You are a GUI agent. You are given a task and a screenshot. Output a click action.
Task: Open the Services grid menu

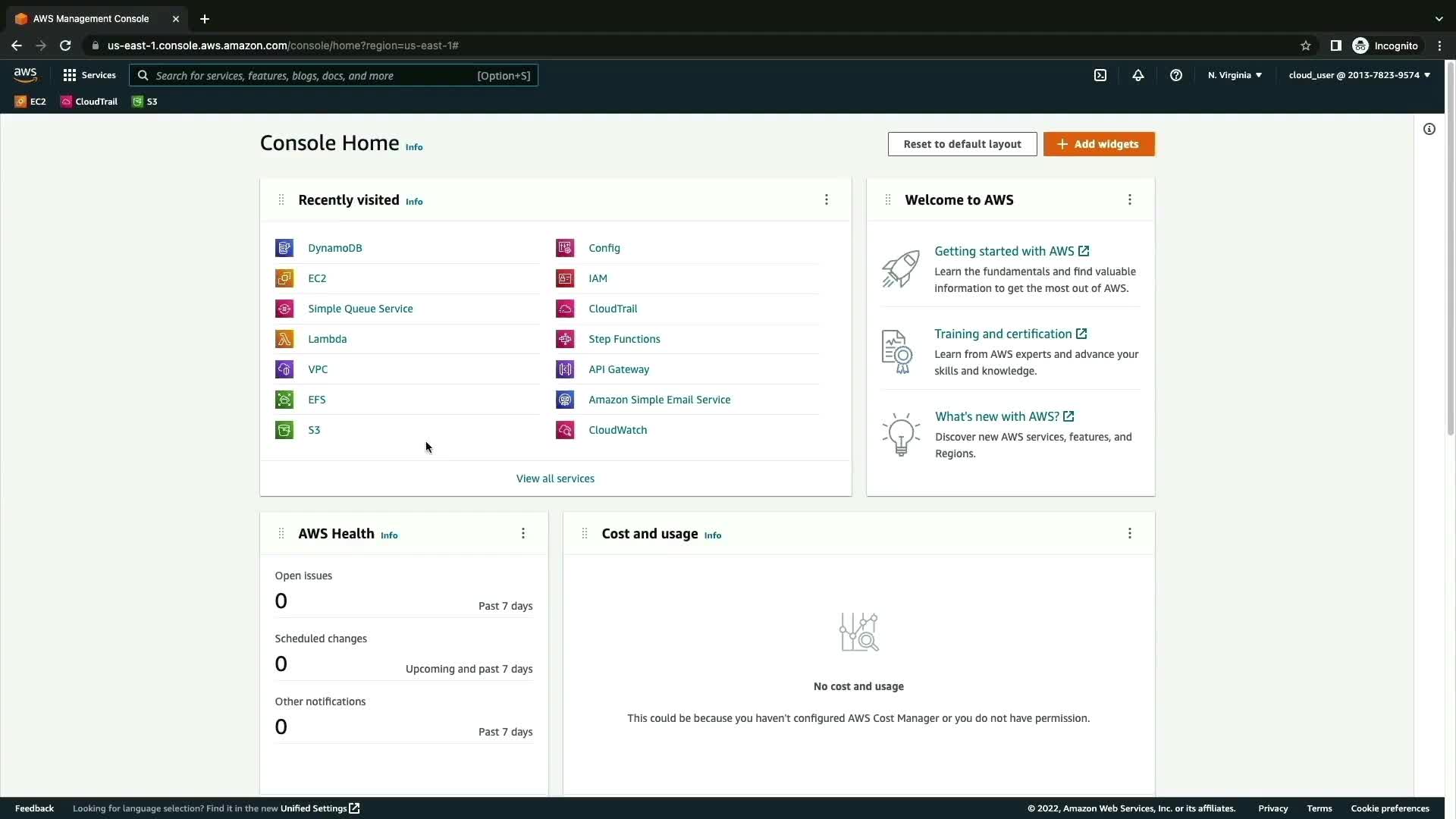(89, 75)
